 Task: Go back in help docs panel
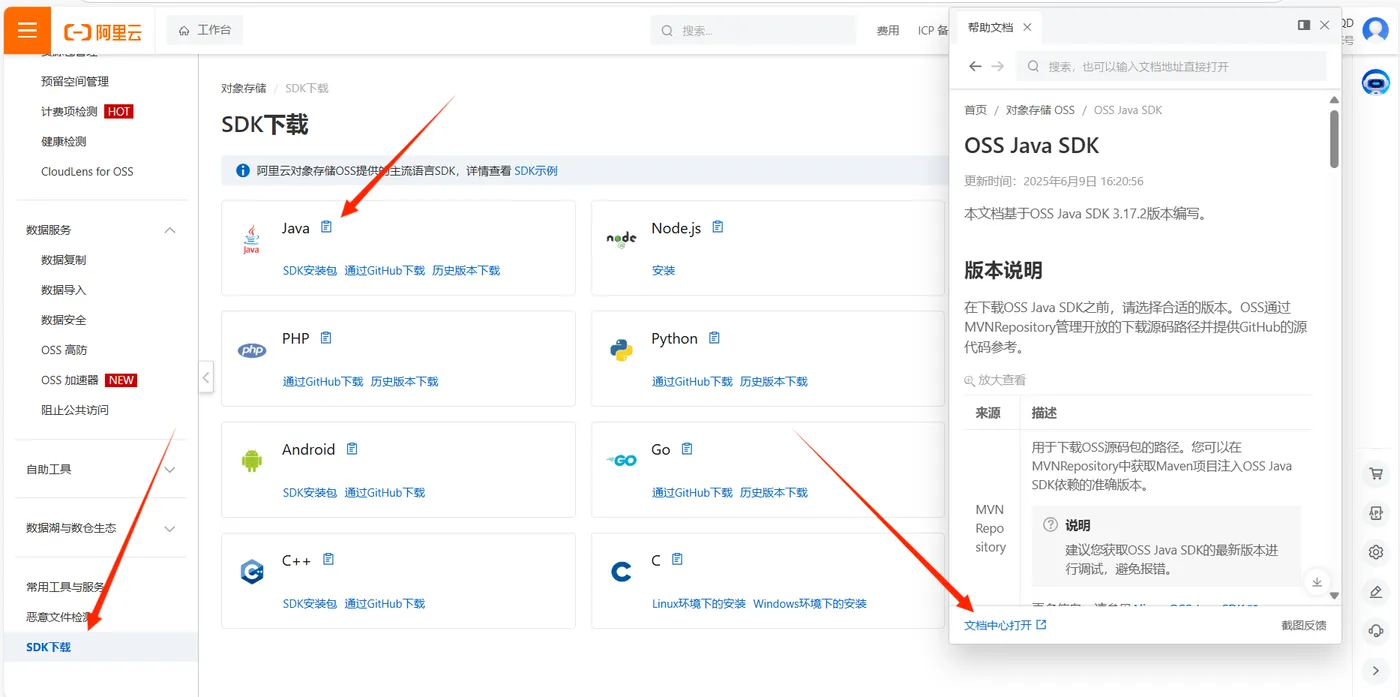[x=975, y=66]
